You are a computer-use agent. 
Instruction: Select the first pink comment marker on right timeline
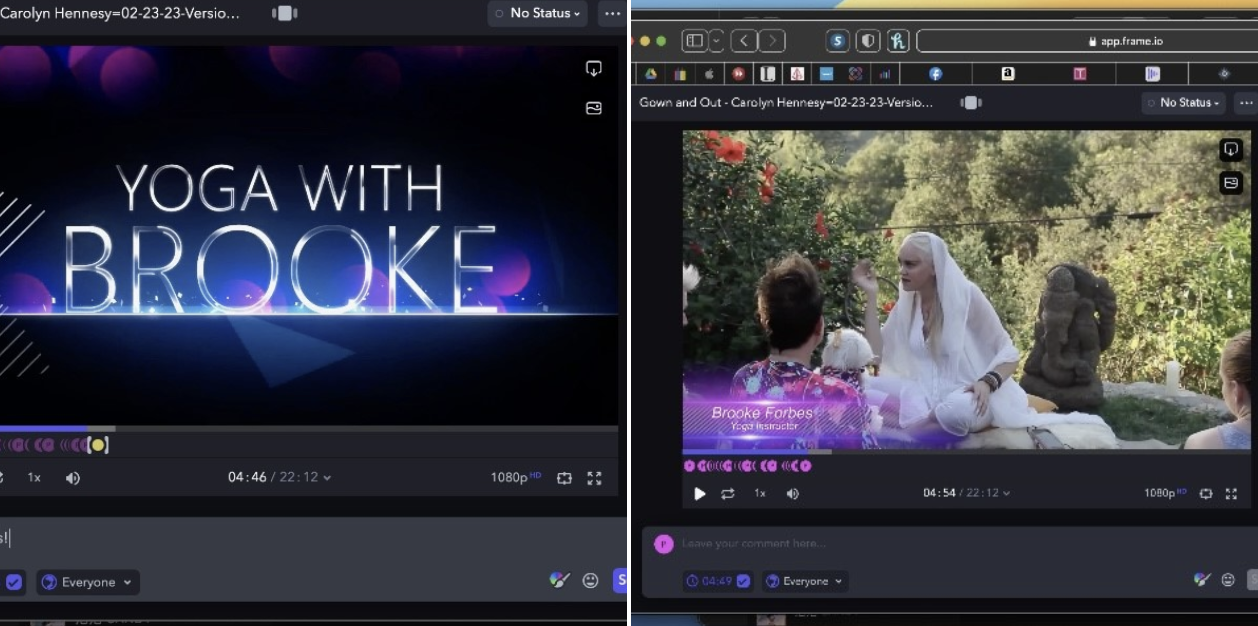(x=689, y=466)
